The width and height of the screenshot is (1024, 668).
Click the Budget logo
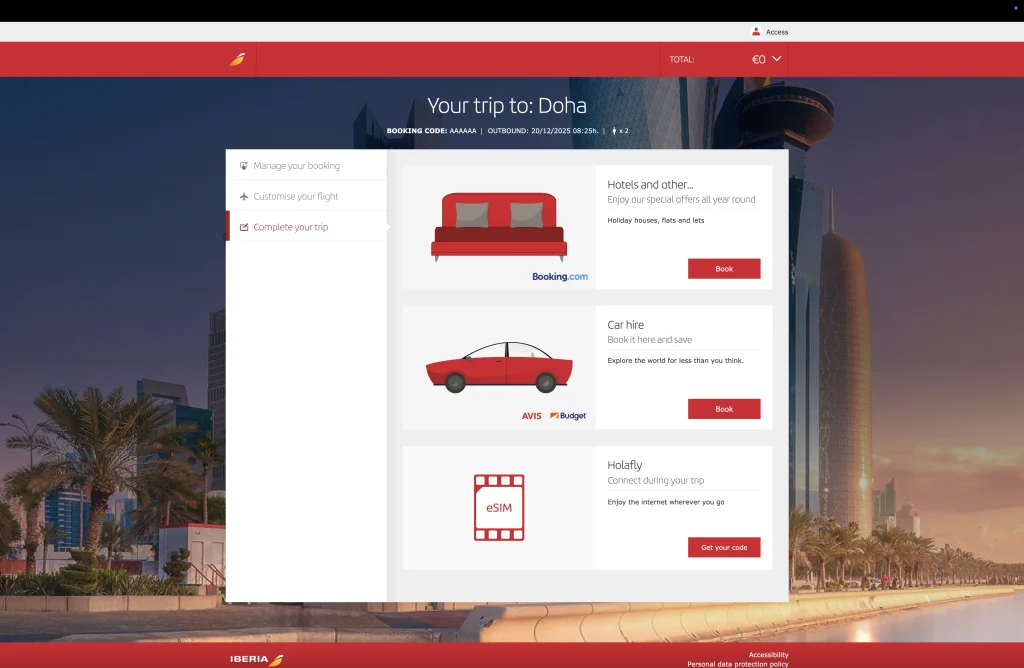[x=568, y=416]
